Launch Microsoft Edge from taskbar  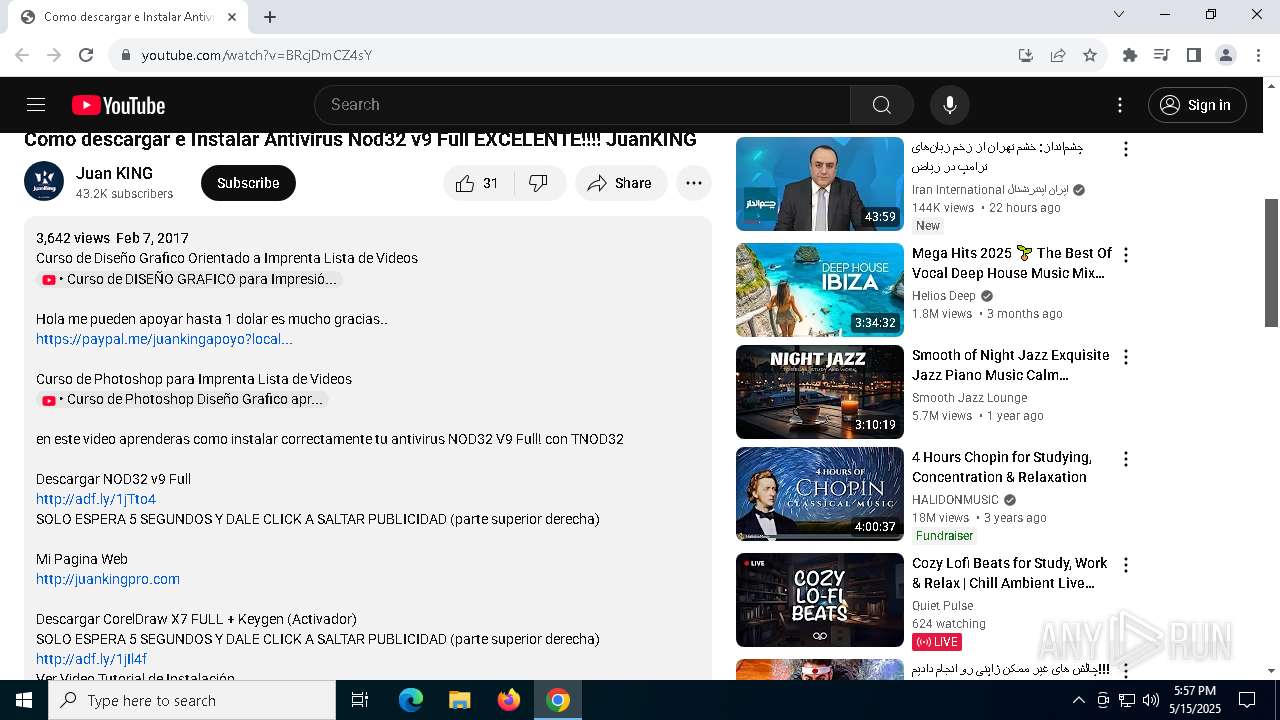[411, 700]
